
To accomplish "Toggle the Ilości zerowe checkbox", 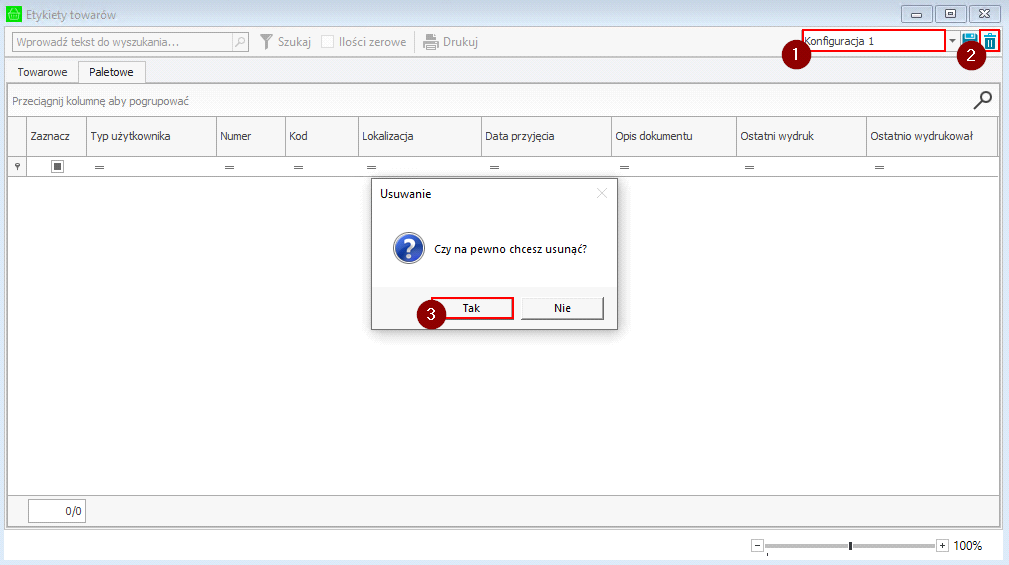I will point(328,42).
